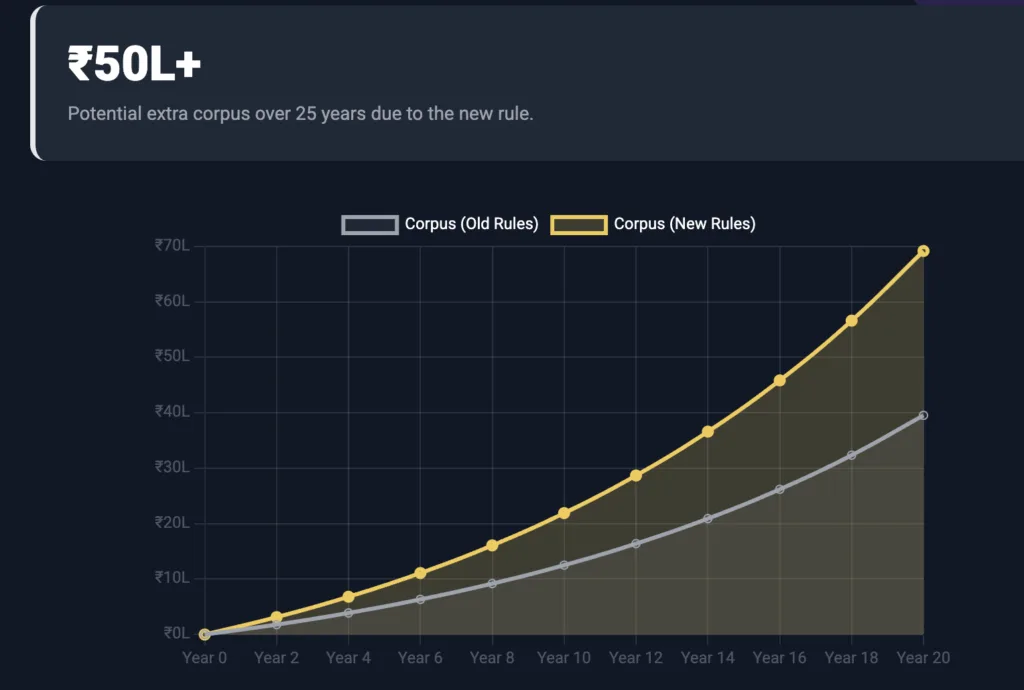Click the yellow data point at Year 8
This screenshot has height=690, width=1024.
[x=492, y=545]
